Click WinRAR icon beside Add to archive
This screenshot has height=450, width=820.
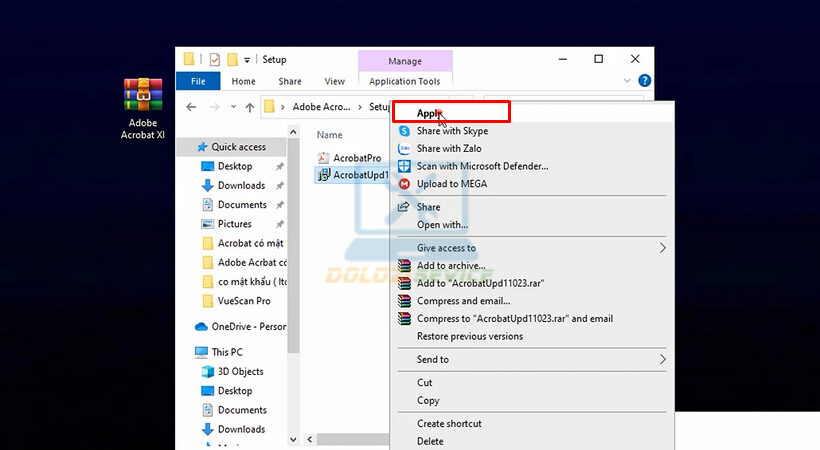click(404, 265)
